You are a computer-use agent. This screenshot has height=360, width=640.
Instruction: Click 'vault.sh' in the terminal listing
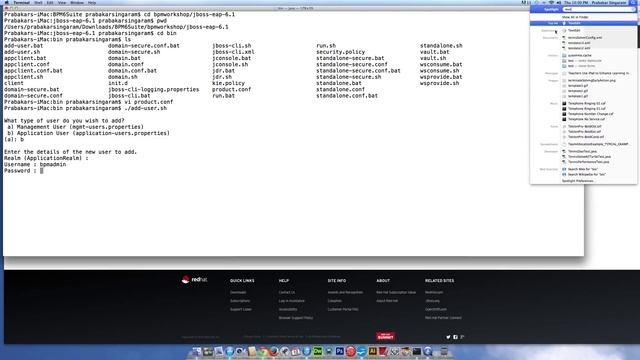tap(433, 58)
